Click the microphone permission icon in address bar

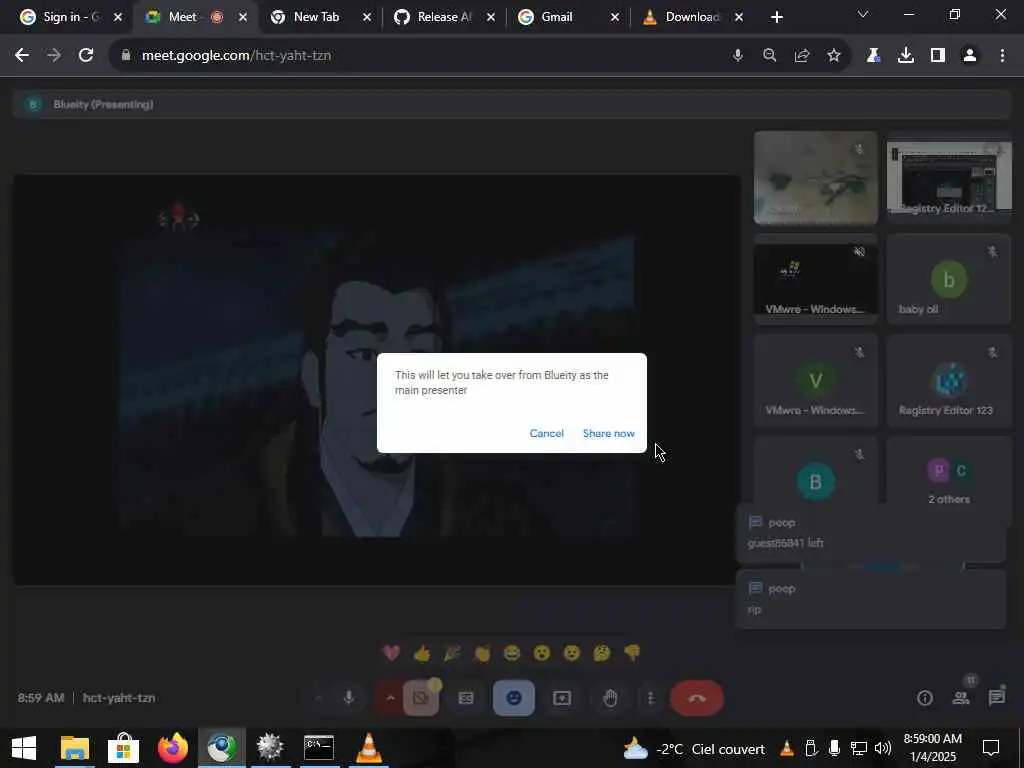pos(737,56)
